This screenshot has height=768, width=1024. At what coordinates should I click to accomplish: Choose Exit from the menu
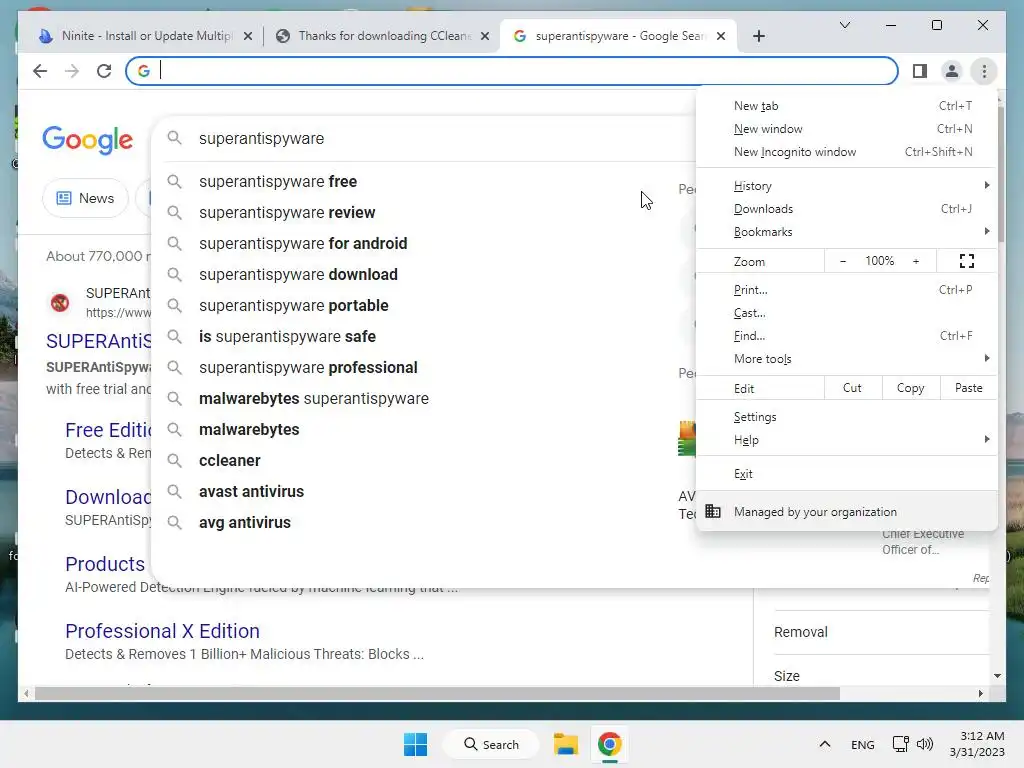coord(846,473)
